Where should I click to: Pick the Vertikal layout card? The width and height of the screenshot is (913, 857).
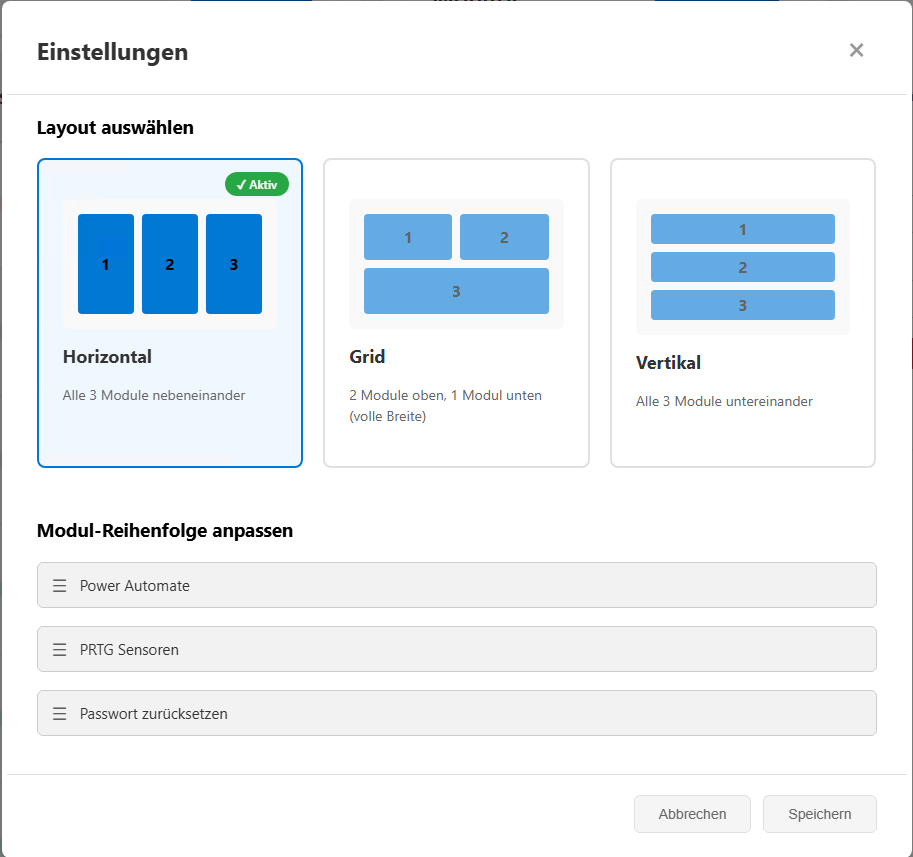click(743, 313)
